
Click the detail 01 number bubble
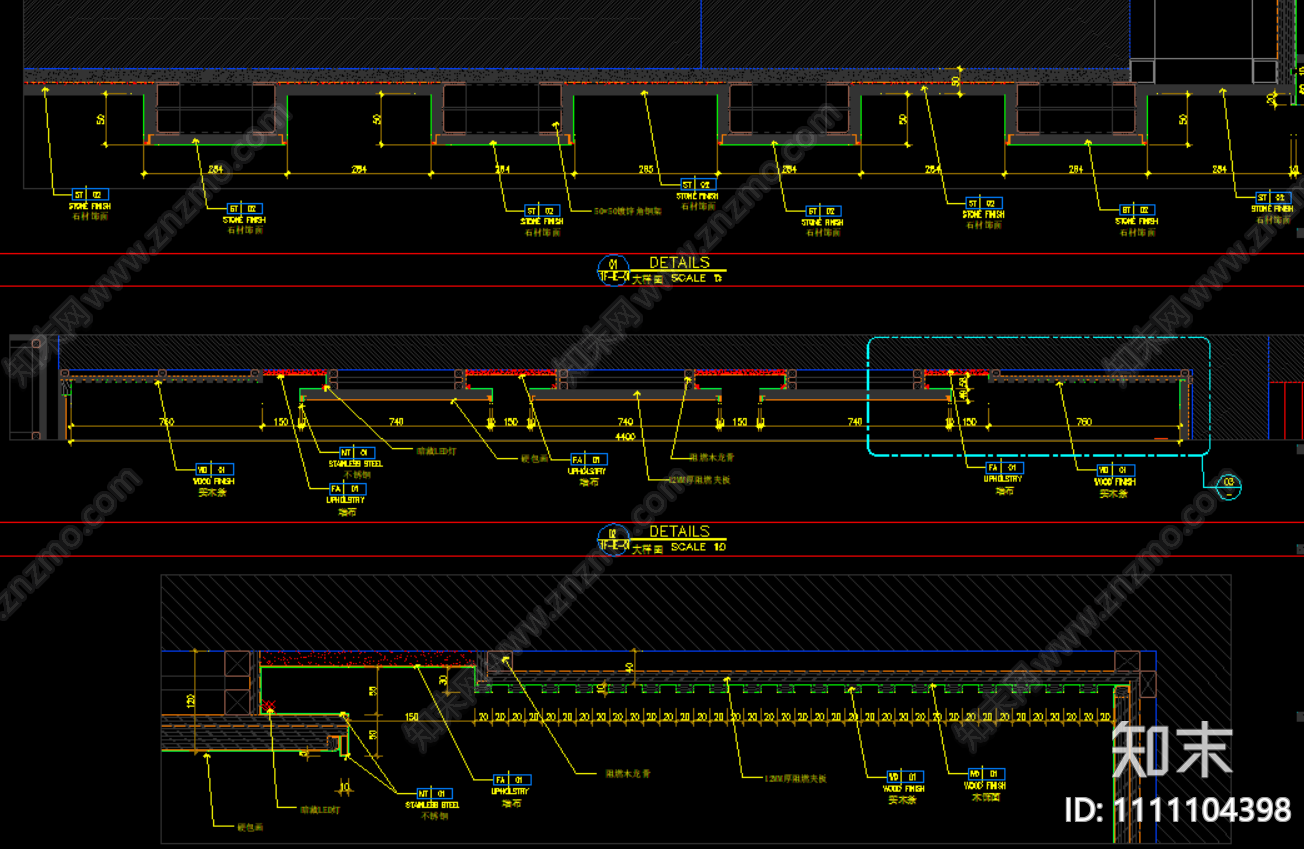613,270
